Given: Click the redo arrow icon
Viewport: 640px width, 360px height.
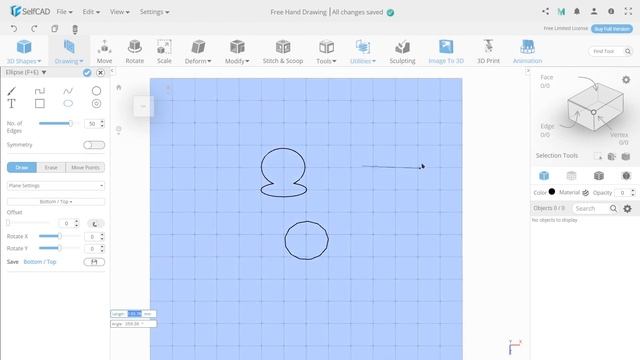Looking at the screenshot, I should point(34,29).
